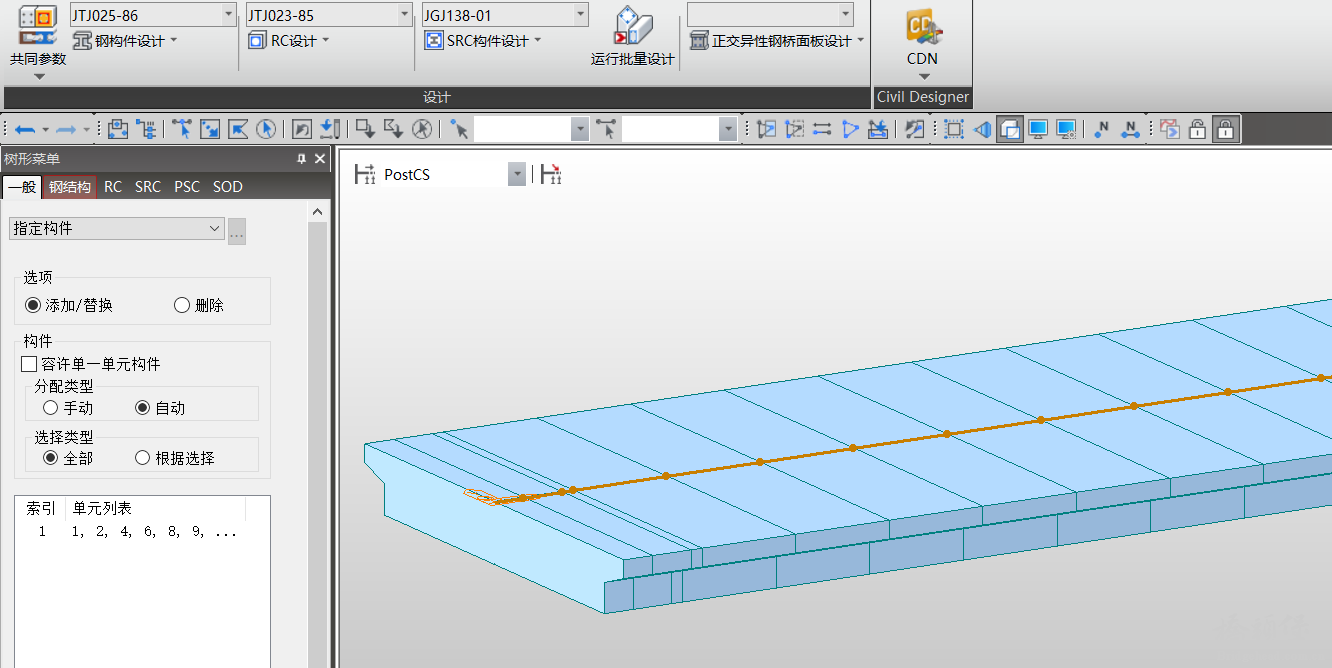Open the node selection dropdown arrow in the toolbar
This screenshot has height=668, width=1332.
pos(580,129)
